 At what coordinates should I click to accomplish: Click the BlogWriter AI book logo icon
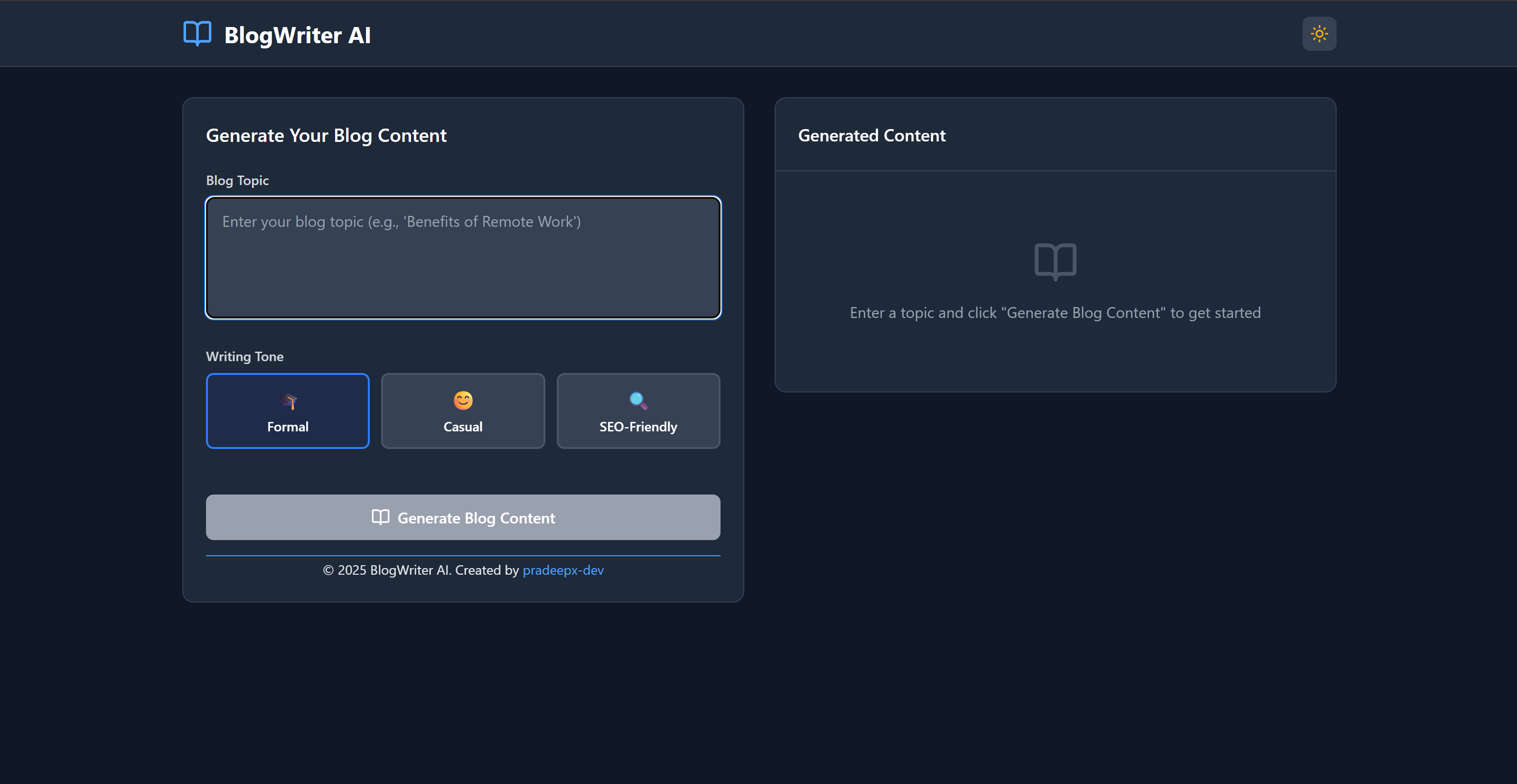click(197, 34)
